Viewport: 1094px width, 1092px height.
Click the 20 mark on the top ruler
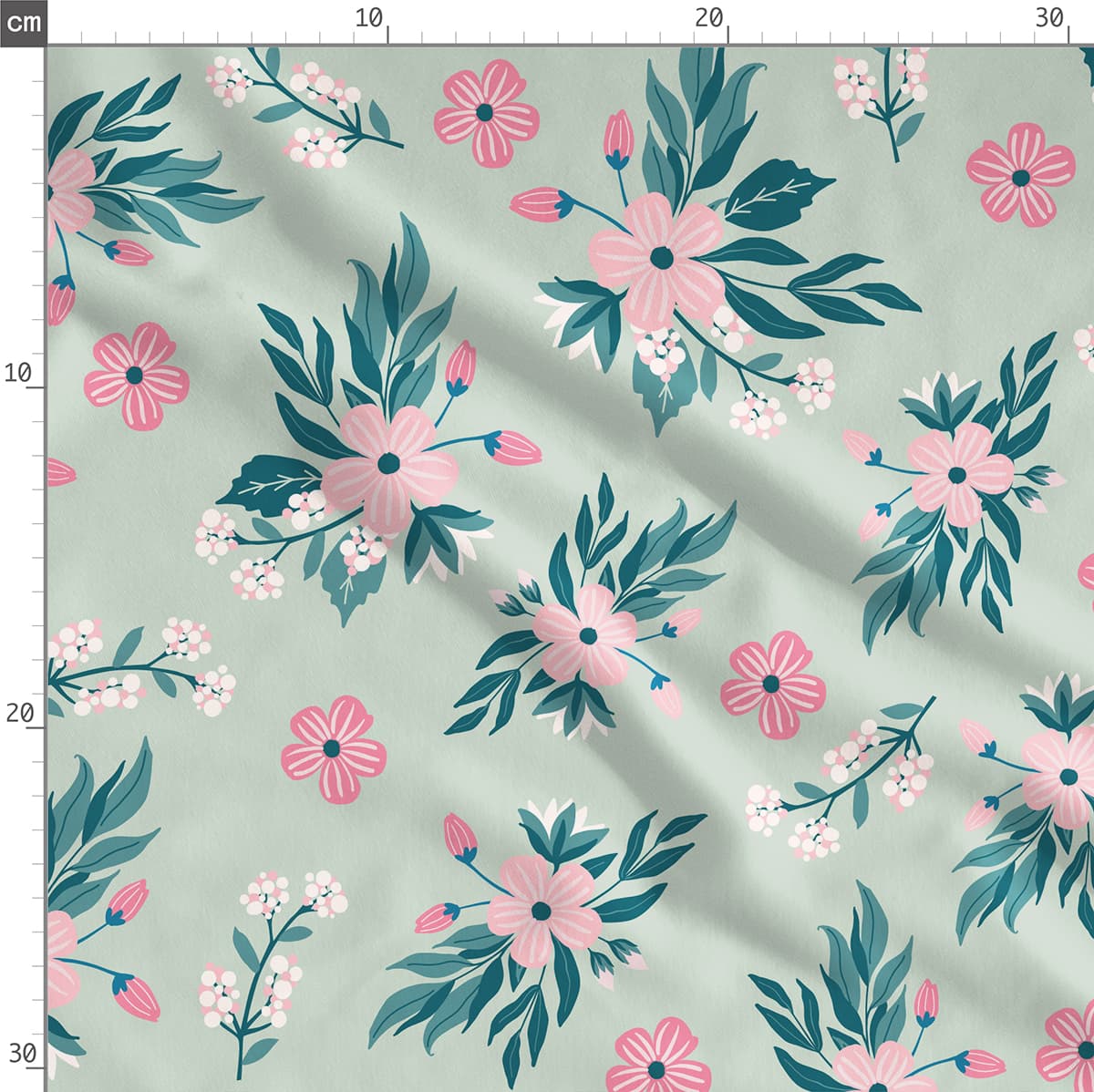708,17
